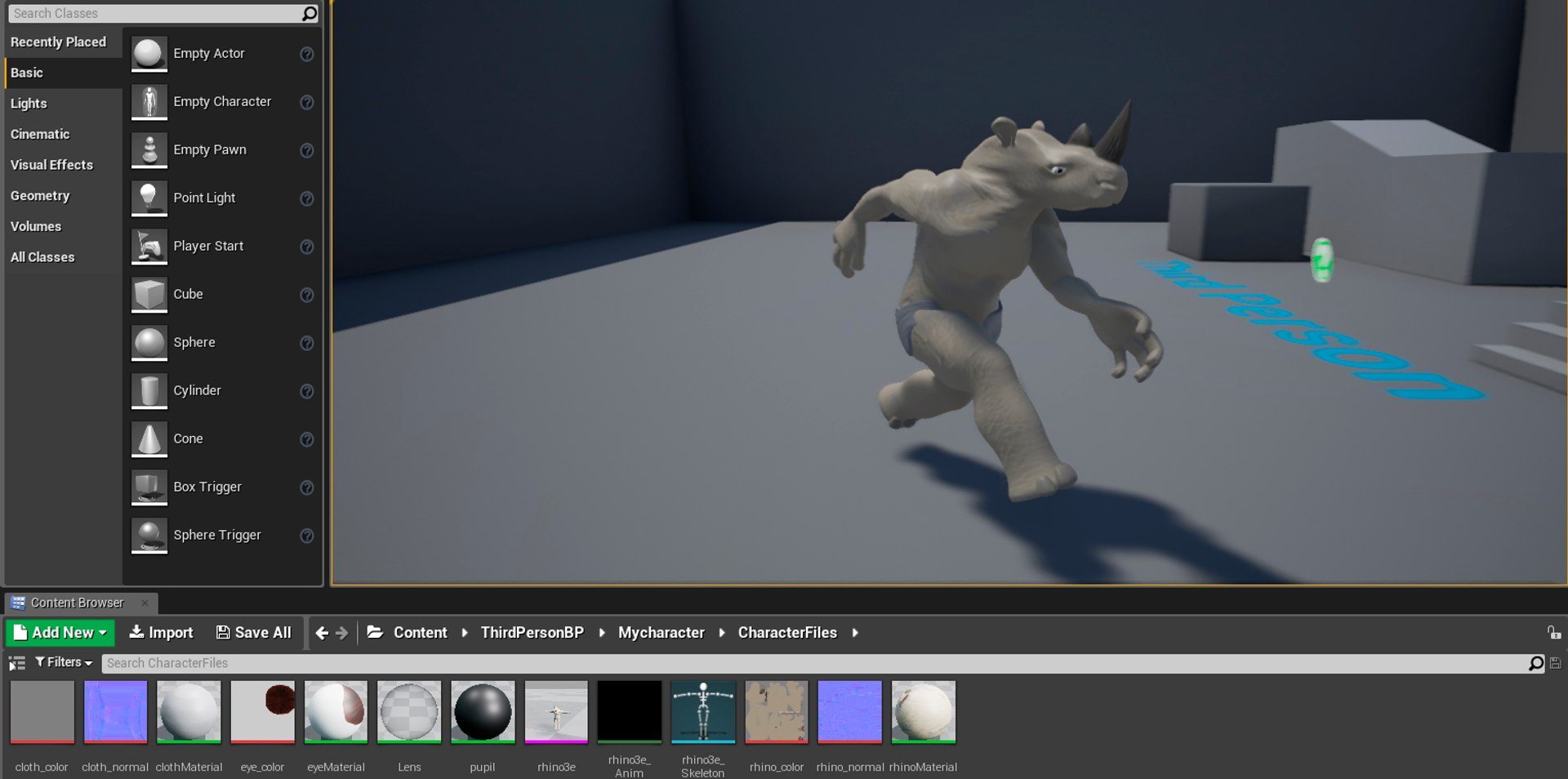Open help for Player Start

click(x=307, y=247)
